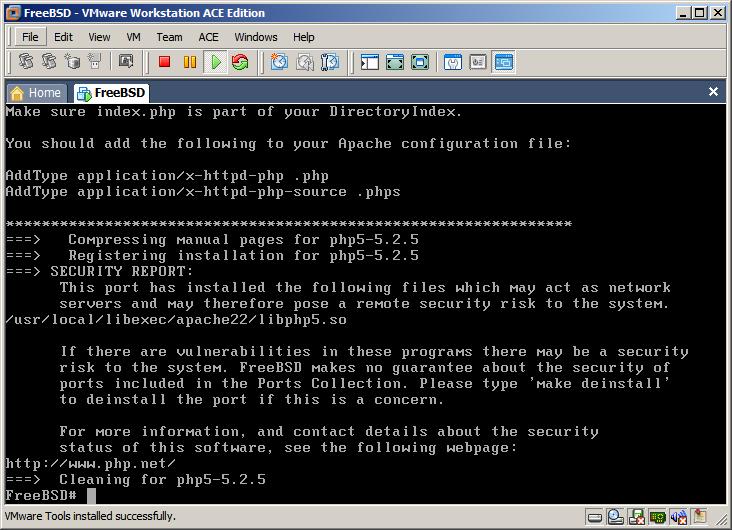
Task: Click the network adapter status icon
Action: point(657,517)
